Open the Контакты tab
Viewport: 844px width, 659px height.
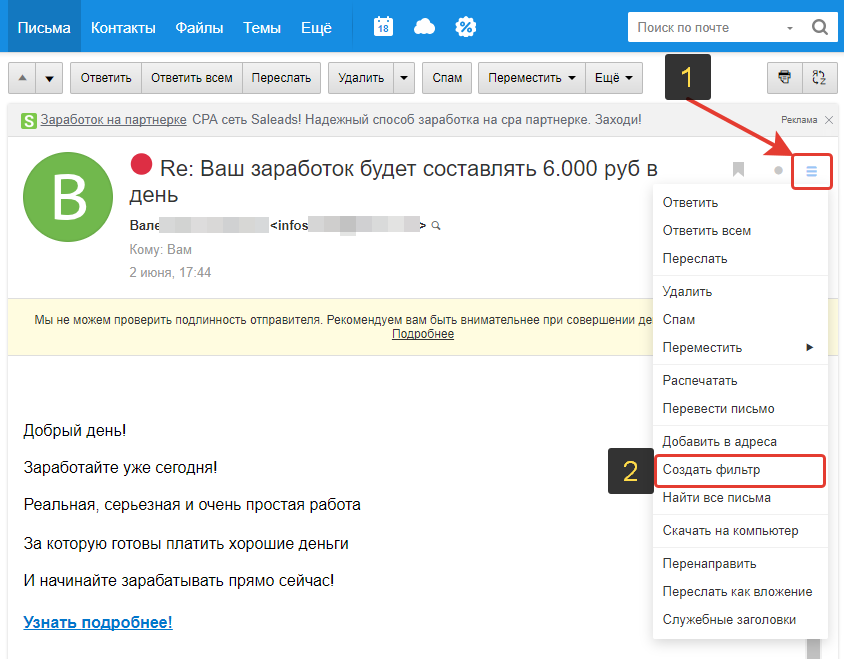123,27
